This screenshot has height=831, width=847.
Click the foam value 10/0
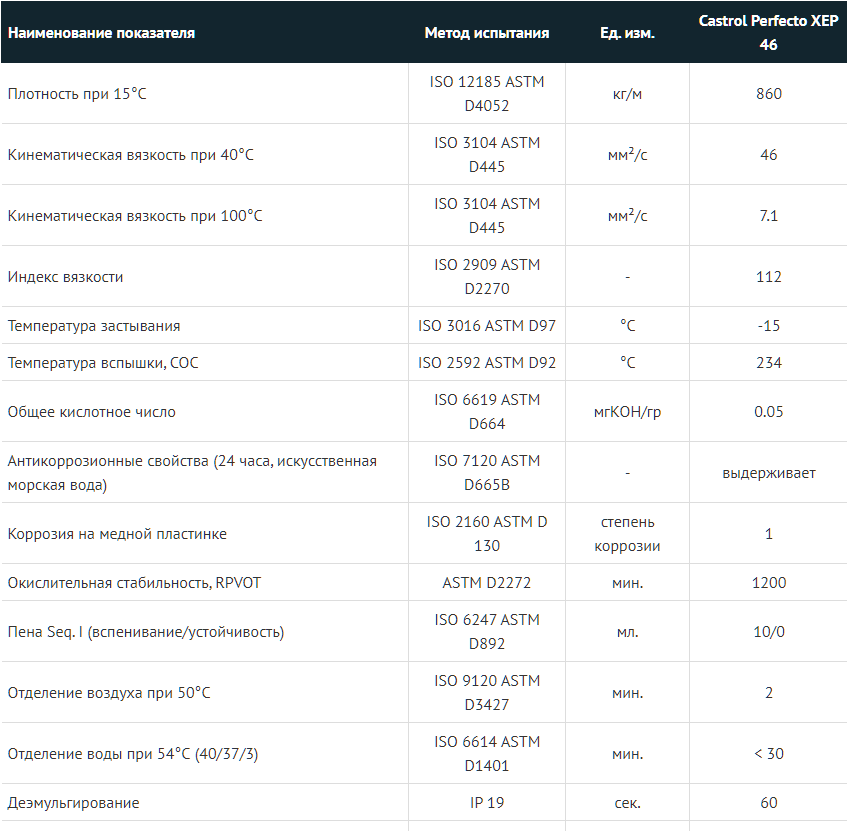[x=769, y=632]
